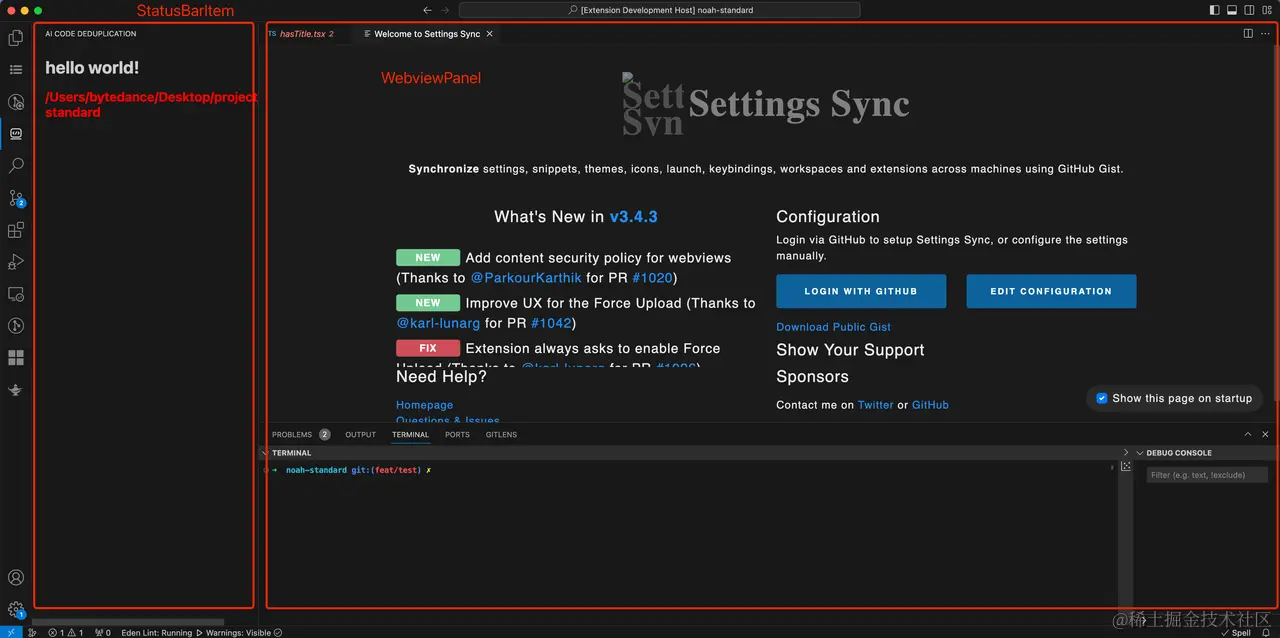
Task: Switch to the OUTPUT panel tab
Action: coord(360,435)
